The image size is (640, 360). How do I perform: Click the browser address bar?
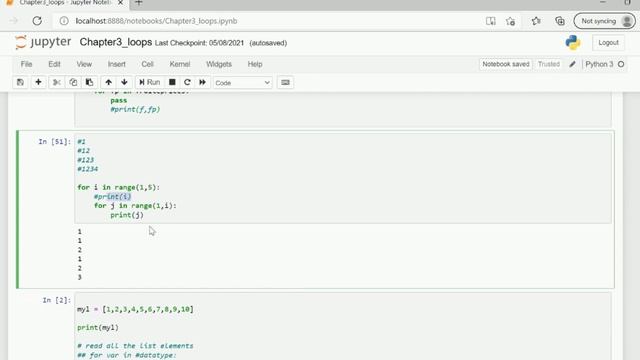269,21
